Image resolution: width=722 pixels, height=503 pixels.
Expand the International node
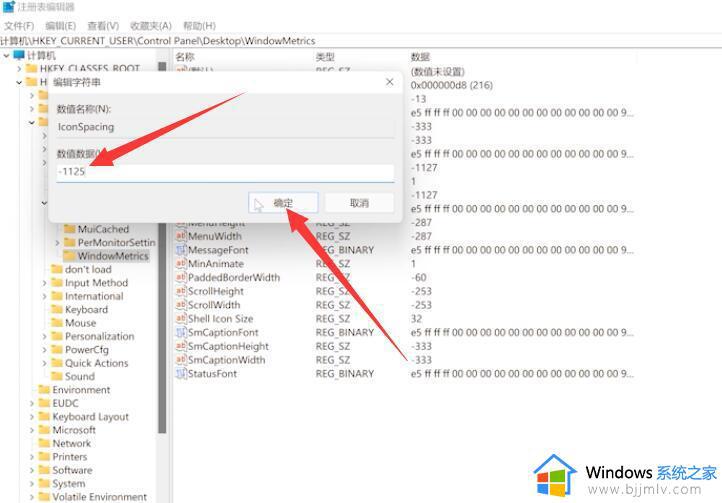[x=44, y=296]
